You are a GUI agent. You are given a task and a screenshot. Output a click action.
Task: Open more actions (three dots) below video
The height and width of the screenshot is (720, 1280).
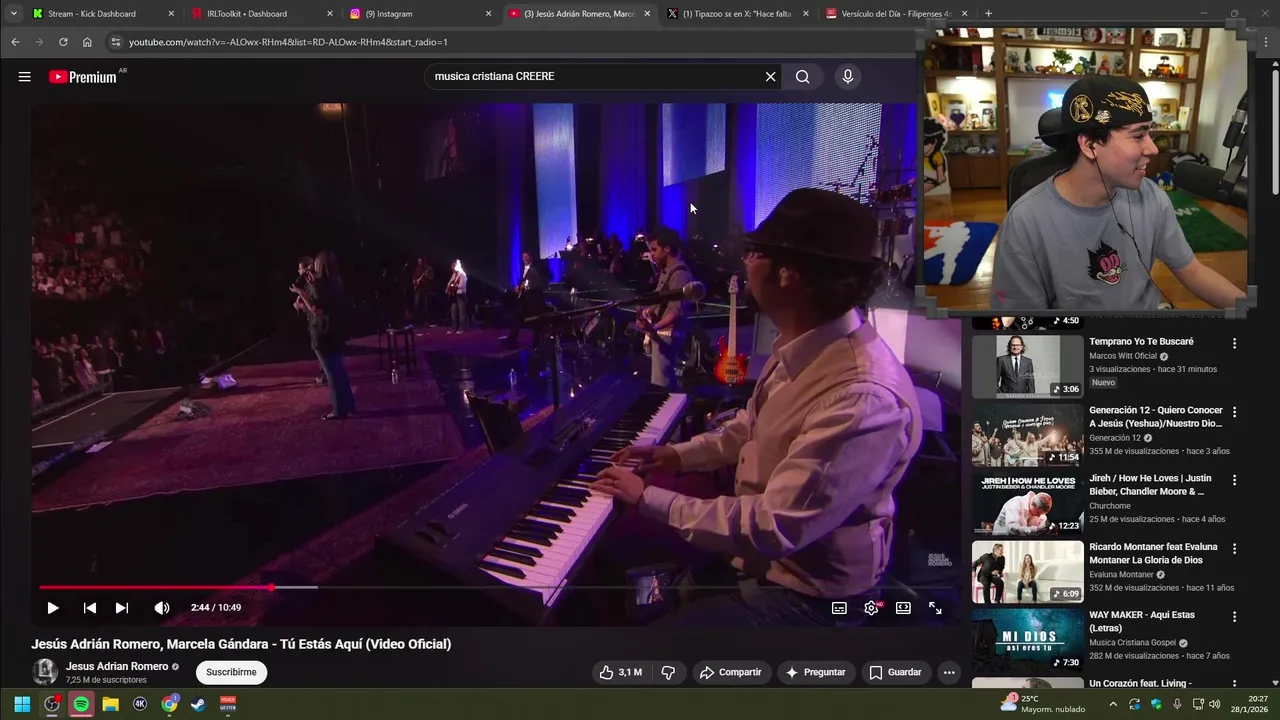click(x=949, y=672)
